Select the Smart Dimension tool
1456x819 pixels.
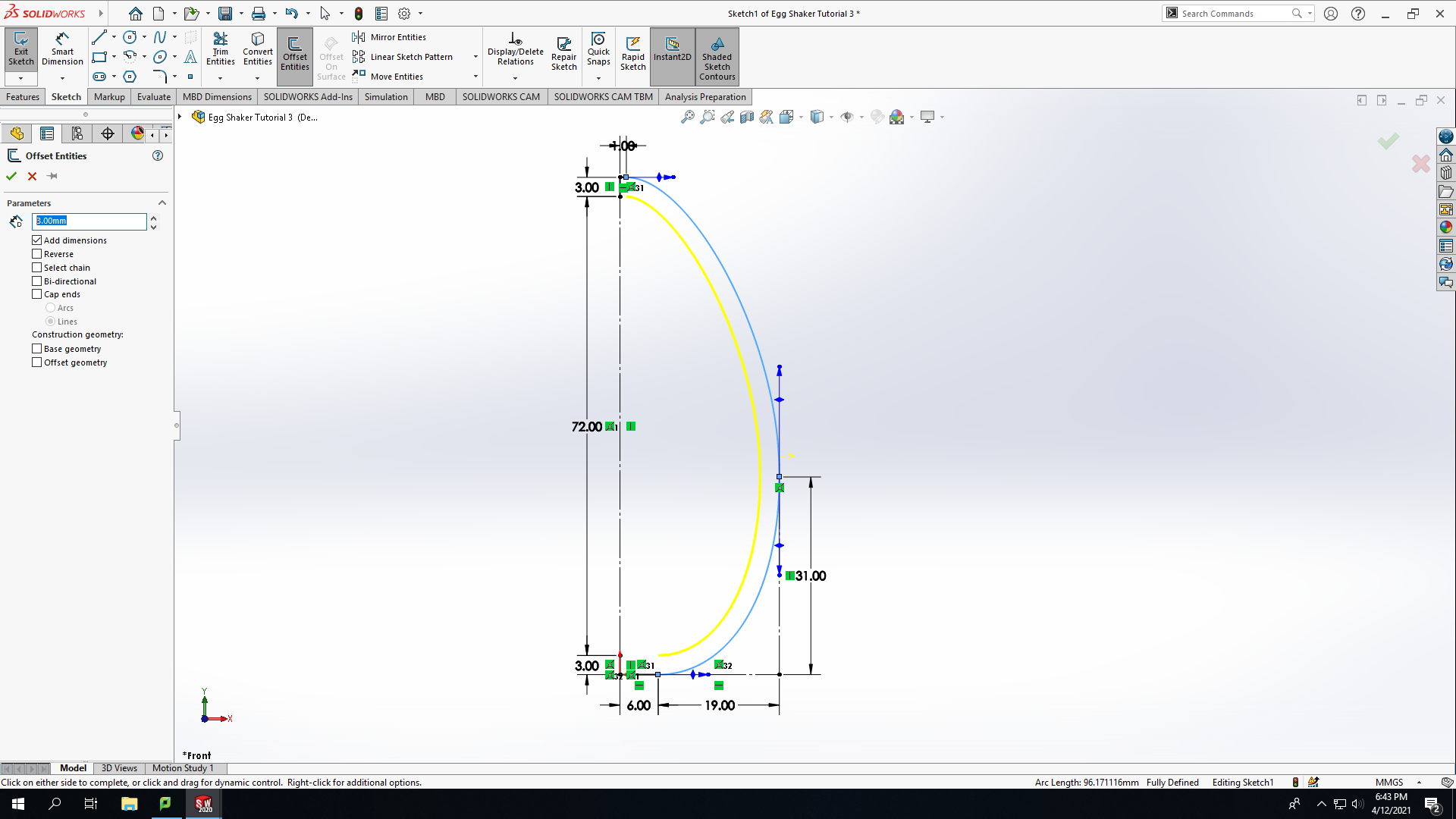pos(62,49)
